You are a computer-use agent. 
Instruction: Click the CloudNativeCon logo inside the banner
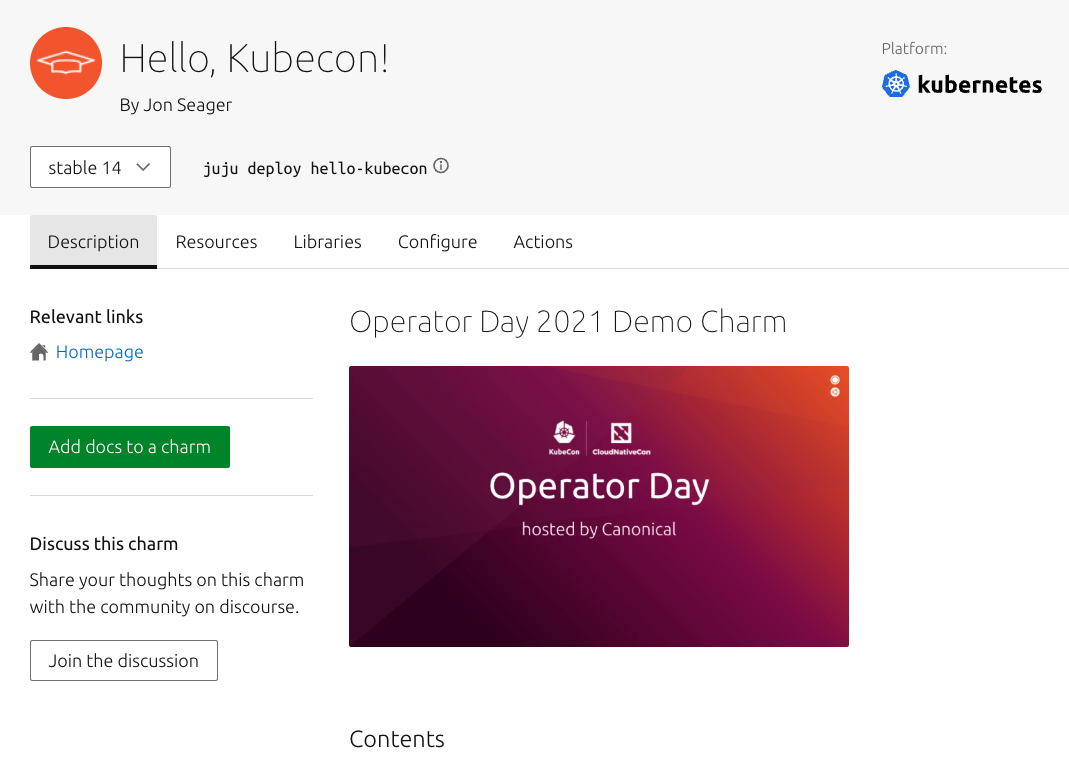click(620, 438)
